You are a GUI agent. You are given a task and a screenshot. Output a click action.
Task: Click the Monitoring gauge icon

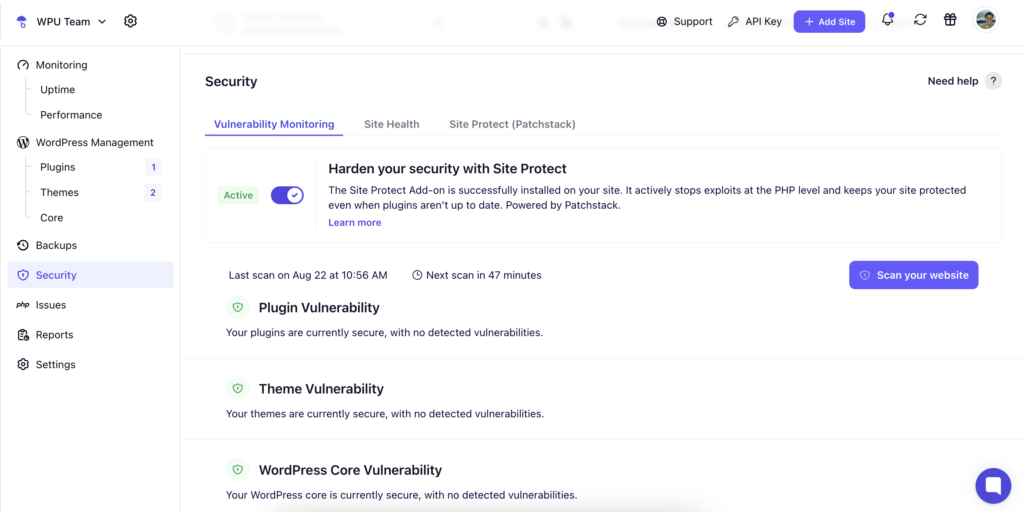pyautogui.click(x=24, y=65)
